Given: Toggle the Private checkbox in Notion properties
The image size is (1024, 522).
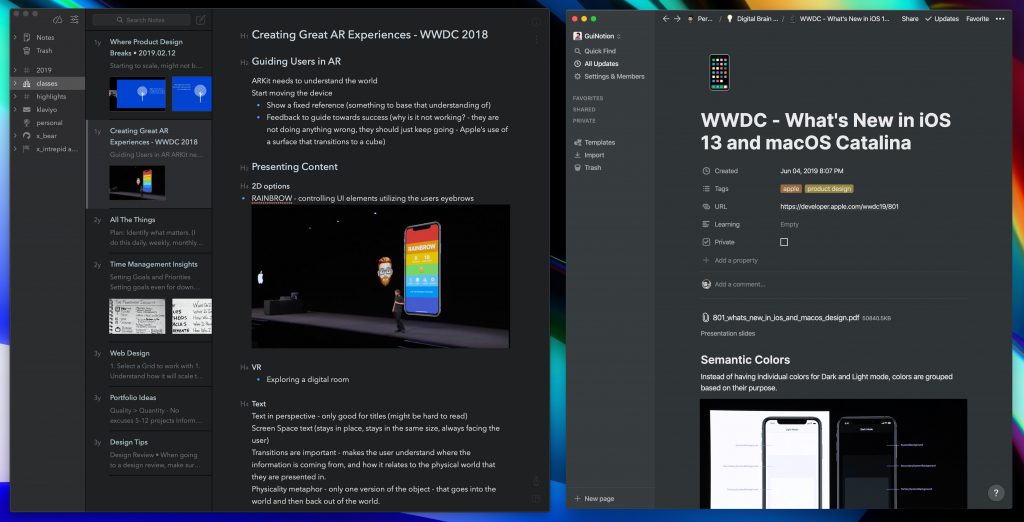Looking at the screenshot, I should tap(784, 242).
